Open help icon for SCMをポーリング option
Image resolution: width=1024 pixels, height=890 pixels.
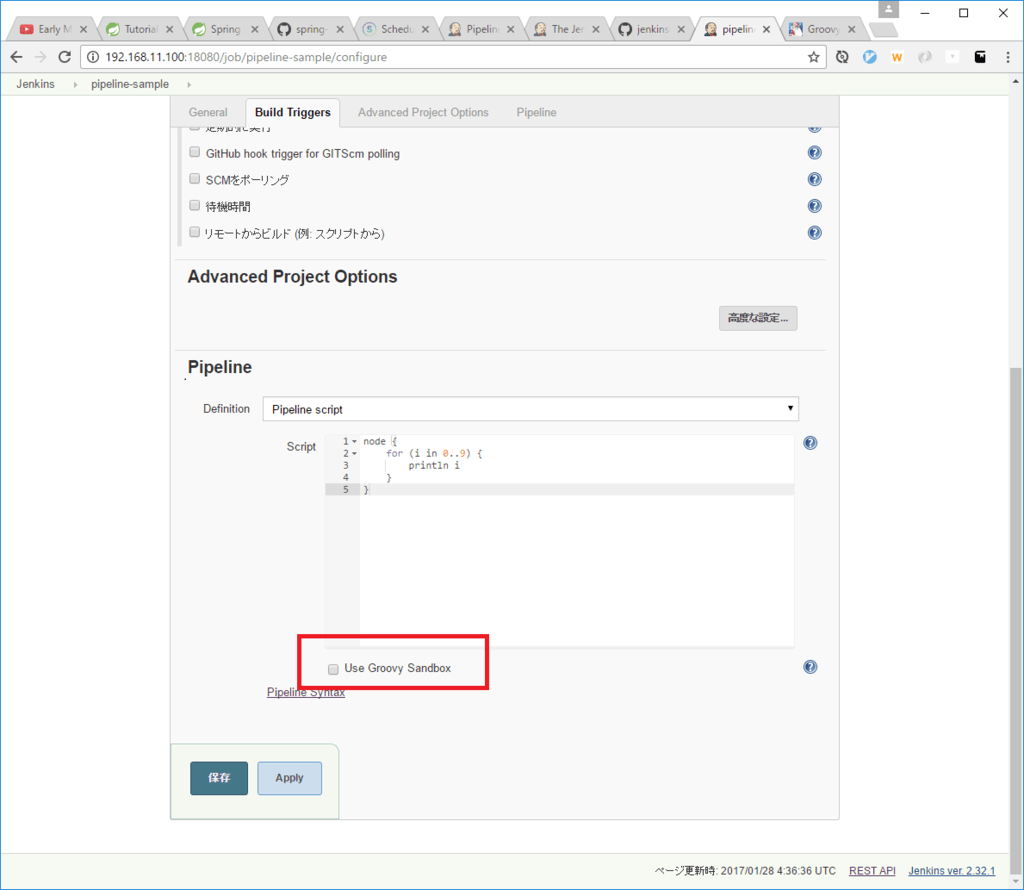pos(814,180)
